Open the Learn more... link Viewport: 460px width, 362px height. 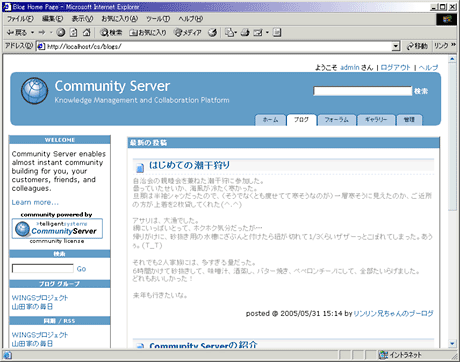(35, 202)
